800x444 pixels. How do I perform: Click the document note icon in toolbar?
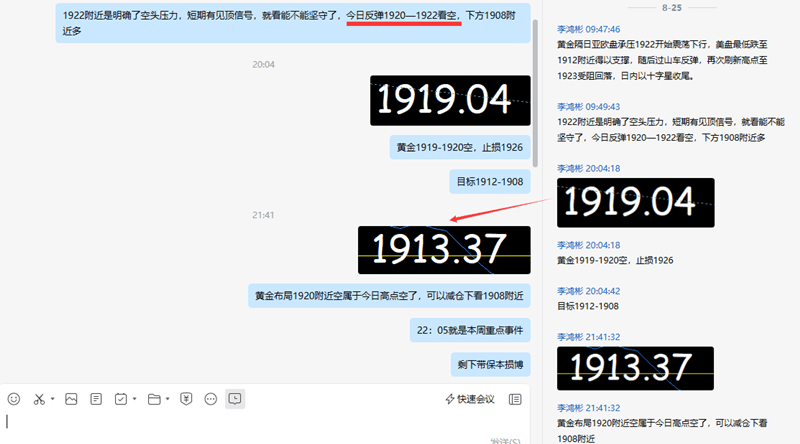(96, 398)
